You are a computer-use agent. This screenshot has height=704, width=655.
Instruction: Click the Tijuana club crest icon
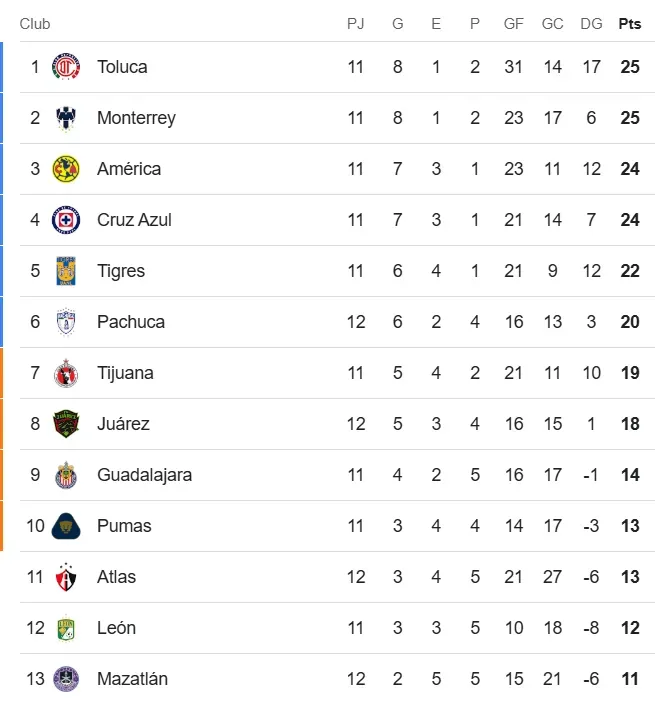coord(66,373)
